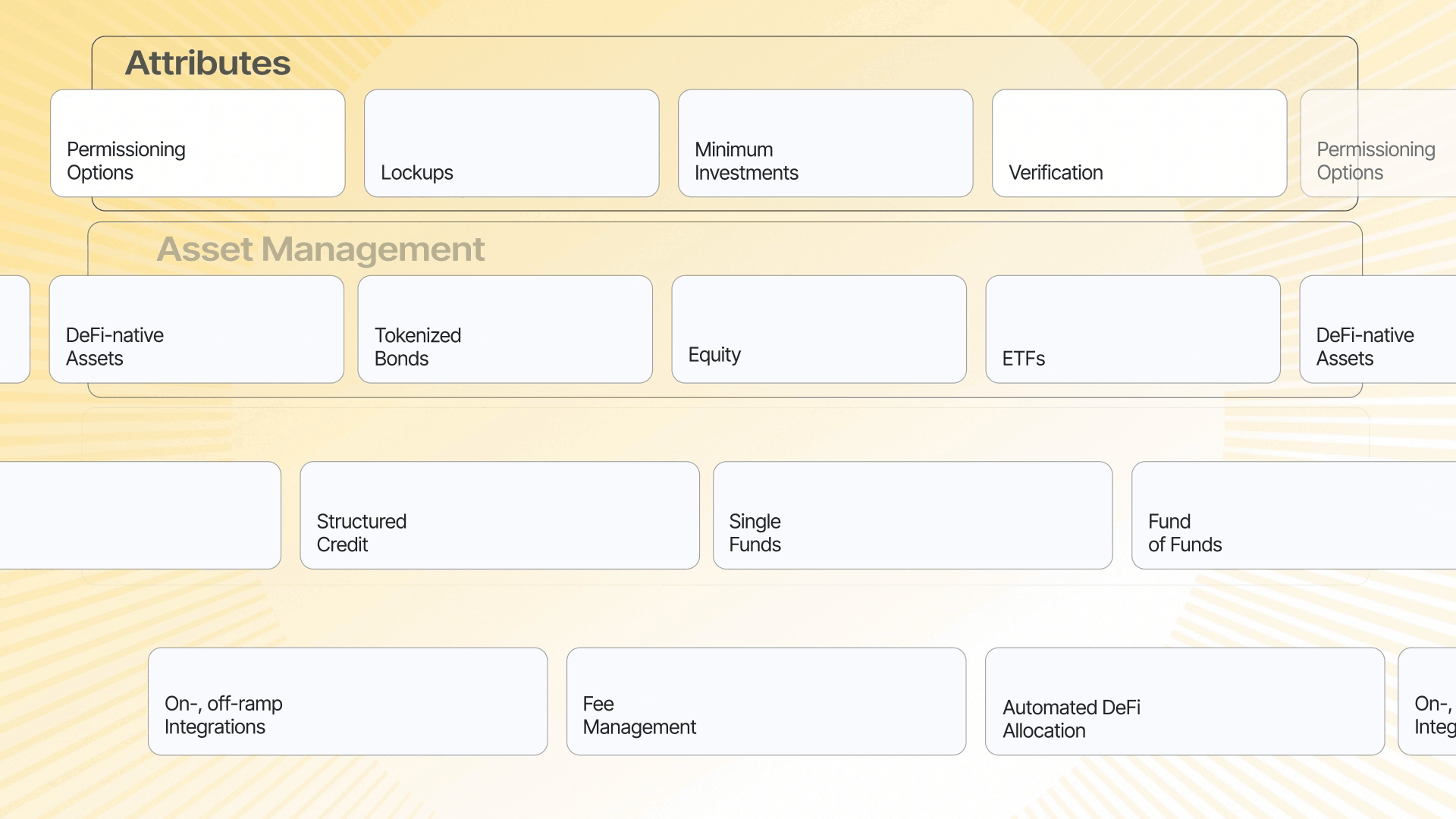The width and height of the screenshot is (1456, 819).
Task: Select the Fee Management card
Action: pos(766,701)
